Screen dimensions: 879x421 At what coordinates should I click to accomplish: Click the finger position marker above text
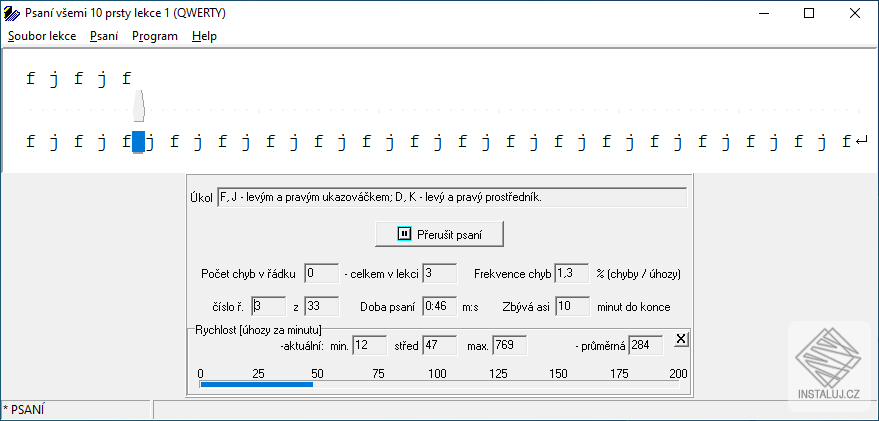point(139,105)
